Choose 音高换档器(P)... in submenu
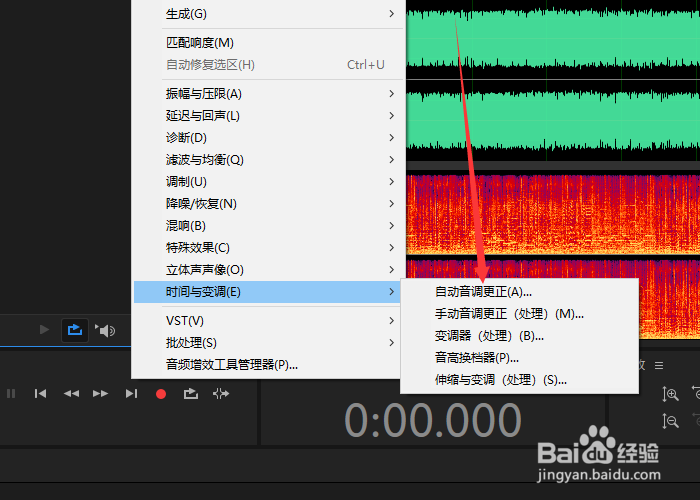Image resolution: width=700 pixels, height=500 pixels. point(520,358)
